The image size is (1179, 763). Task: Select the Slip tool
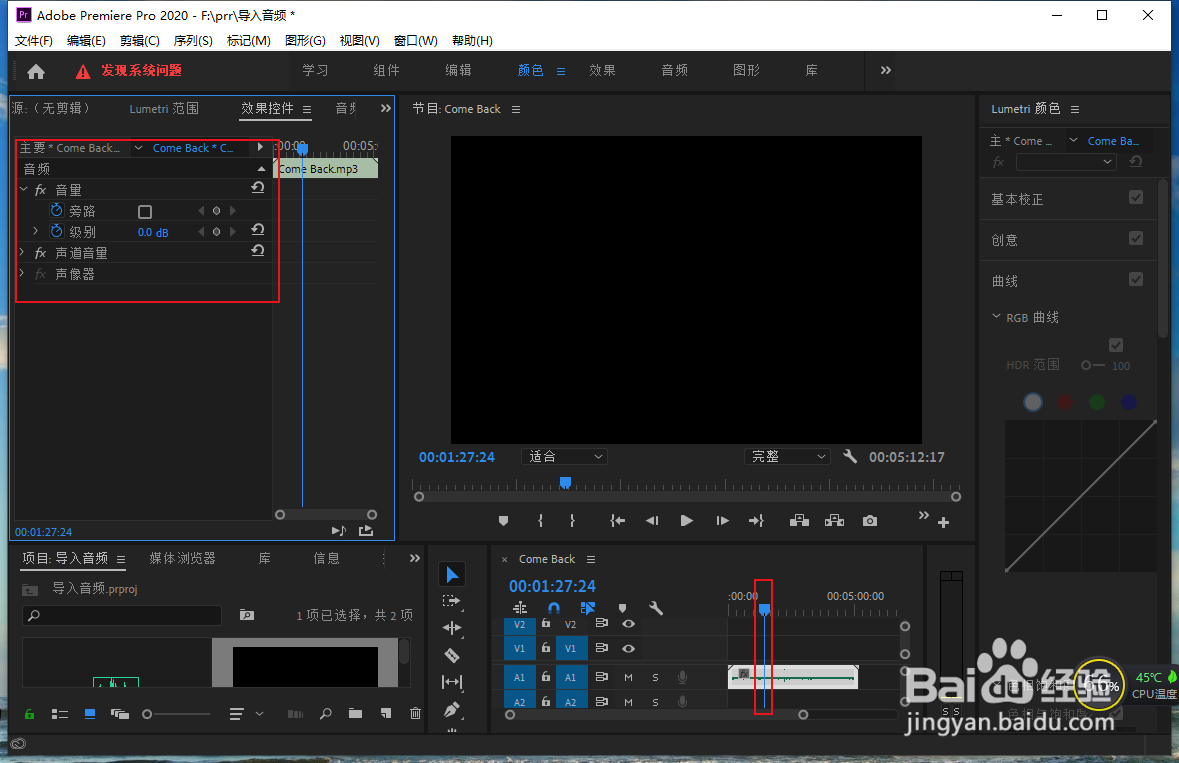click(x=452, y=682)
